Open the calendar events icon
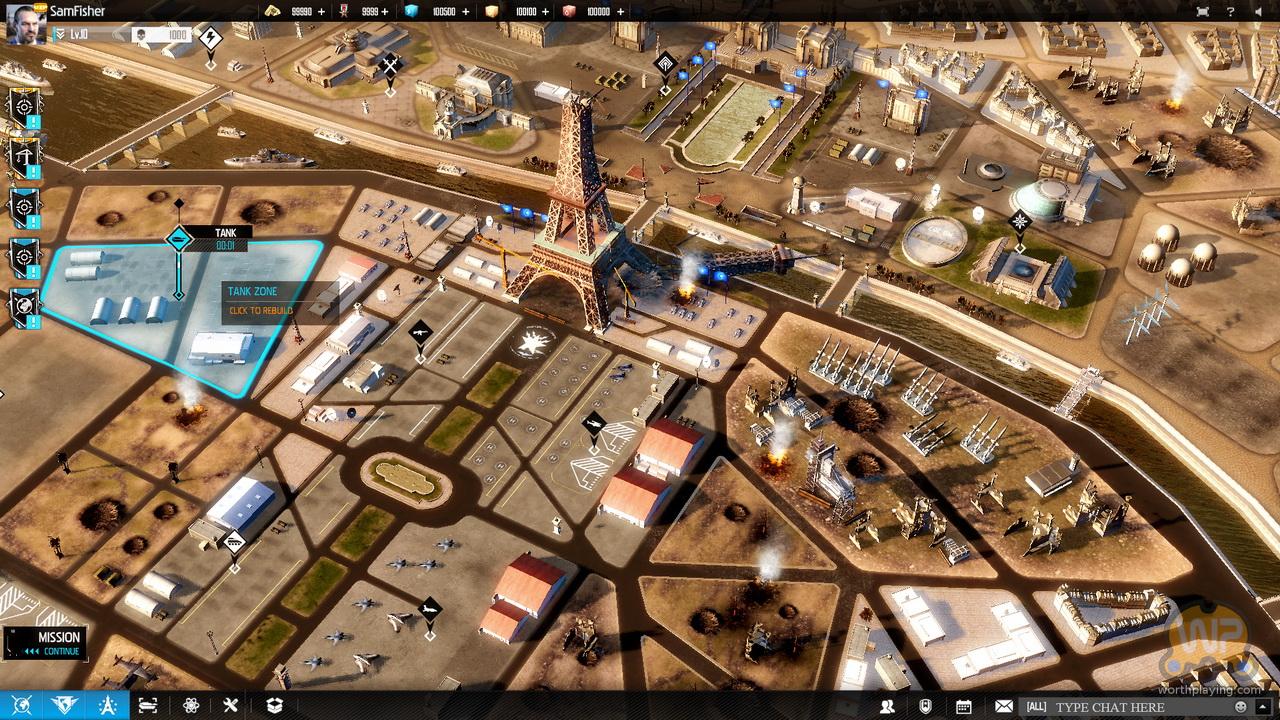The height and width of the screenshot is (720, 1280). coord(963,706)
